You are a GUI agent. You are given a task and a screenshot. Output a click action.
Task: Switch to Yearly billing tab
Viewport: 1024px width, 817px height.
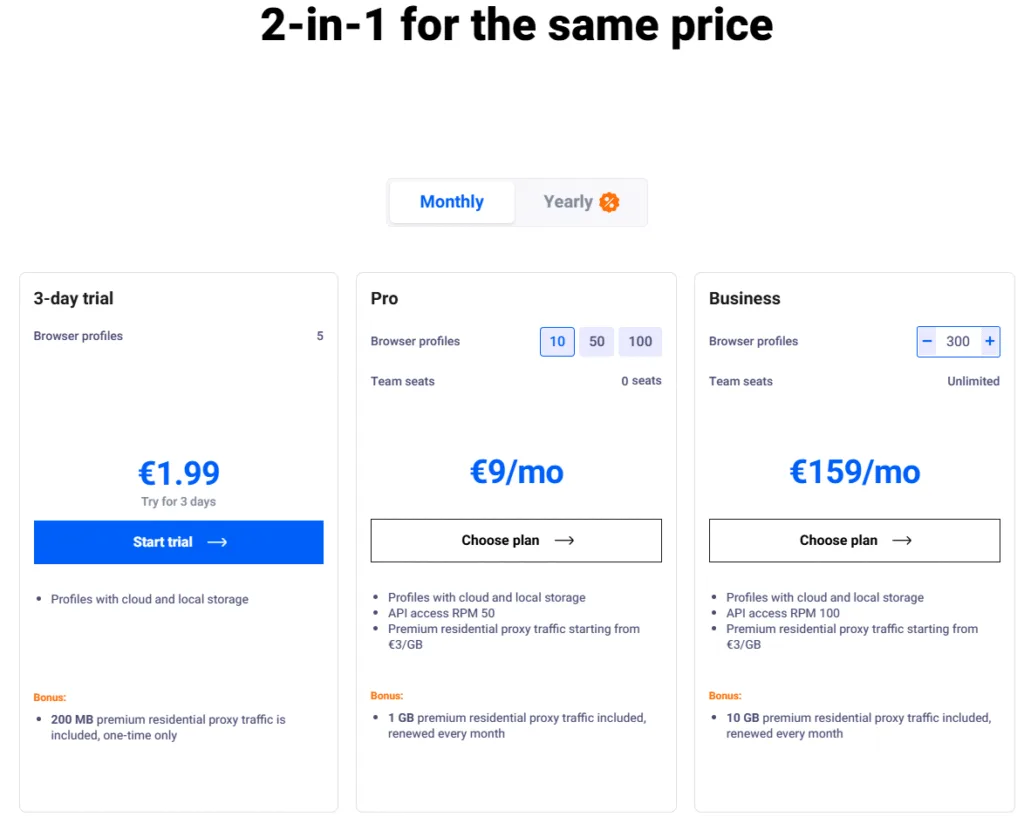(x=568, y=202)
